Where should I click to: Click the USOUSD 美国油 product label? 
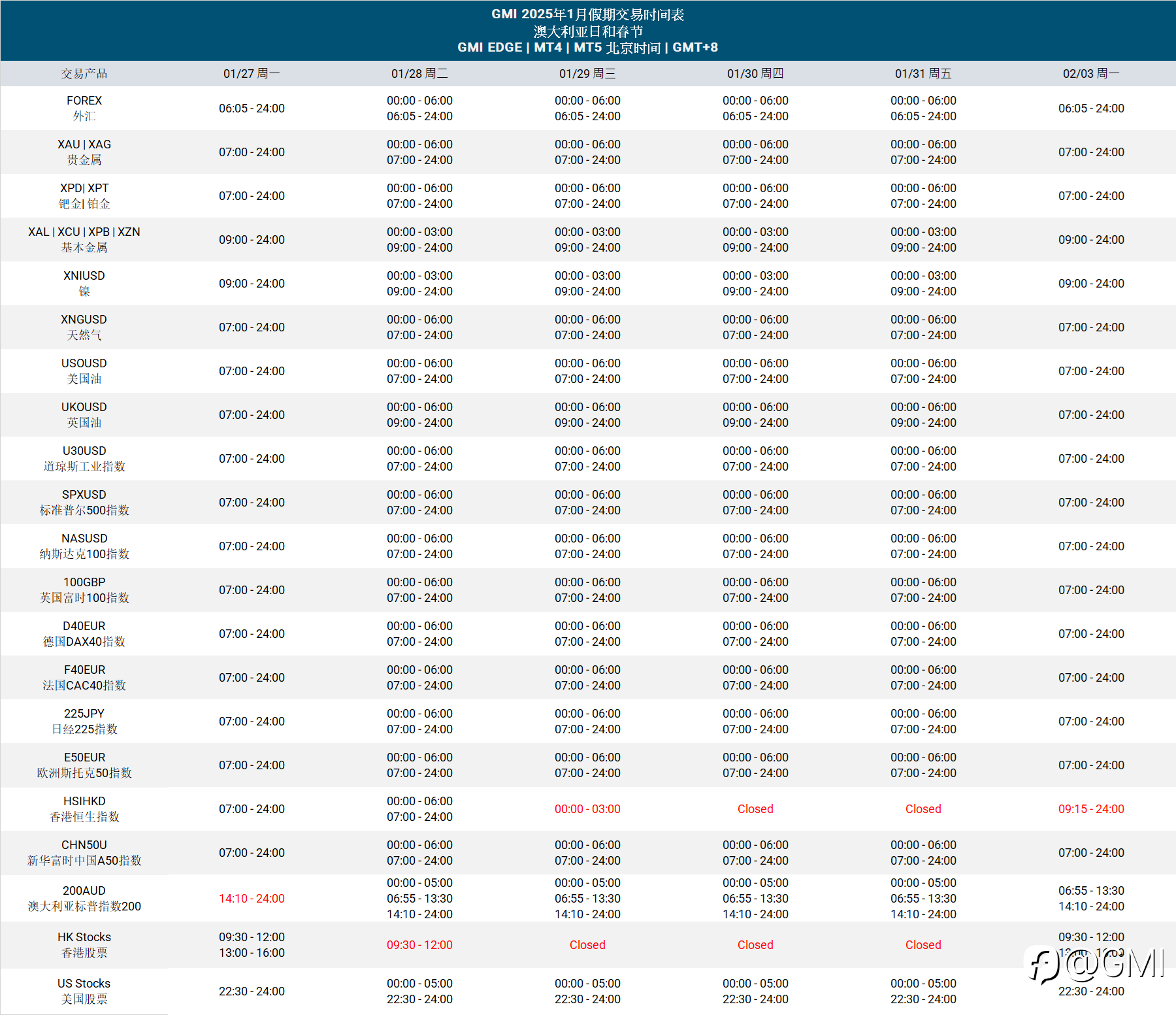[84, 371]
